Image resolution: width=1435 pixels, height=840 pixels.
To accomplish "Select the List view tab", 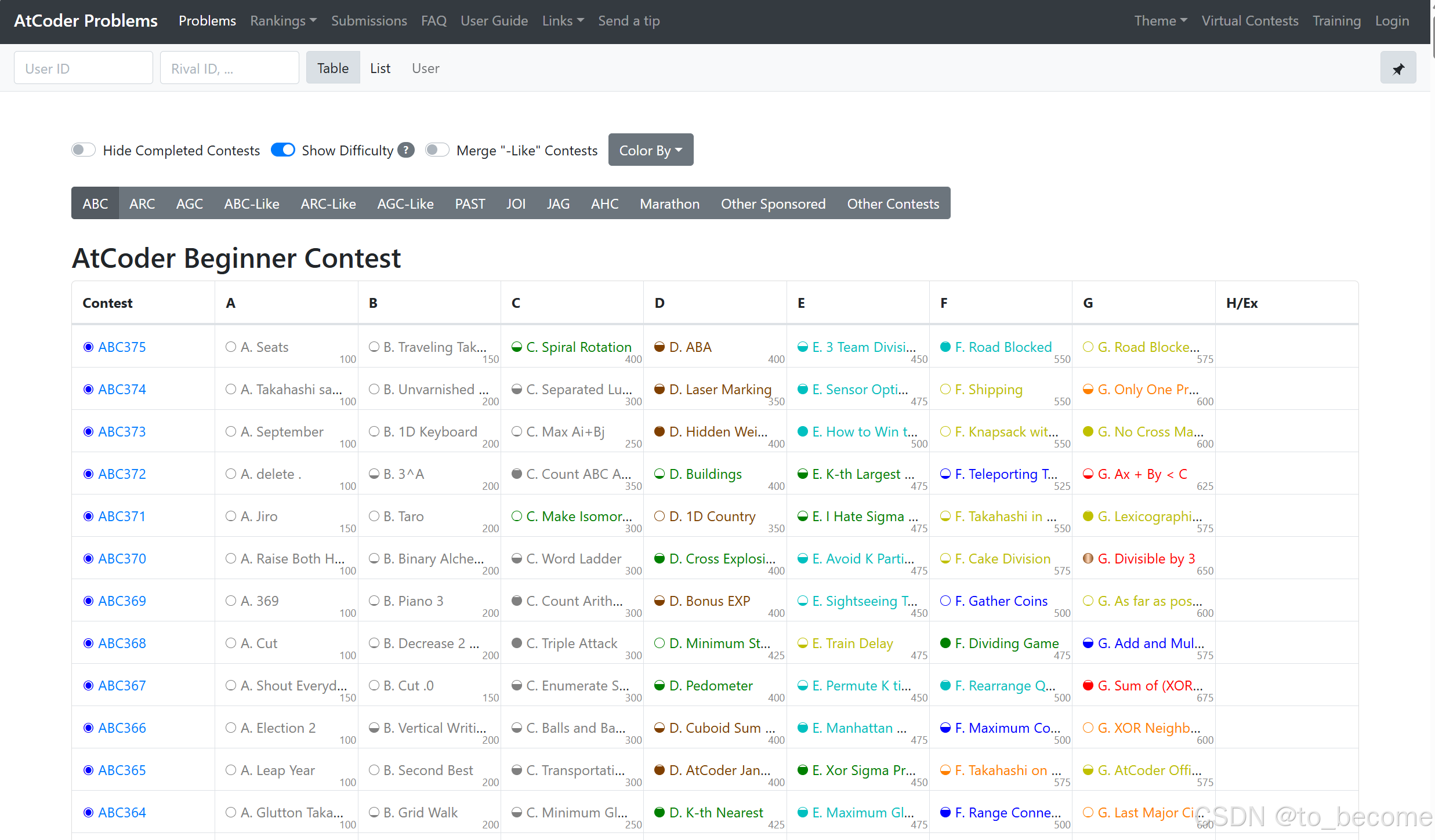I will [x=380, y=68].
